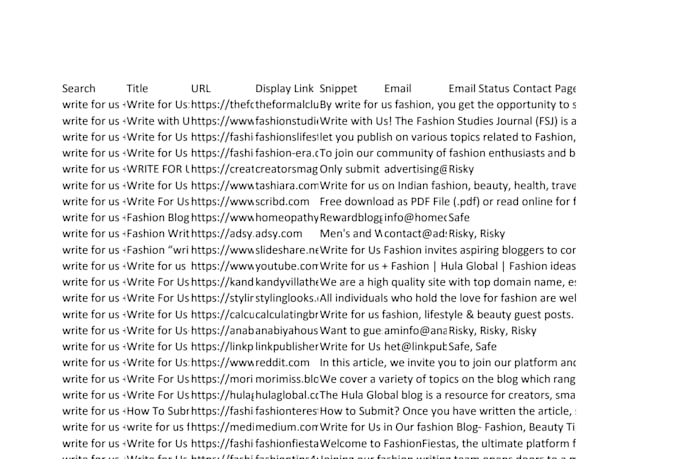Select the 'fashionfiesta' display link cell
680x459 pixels.
pos(287,444)
